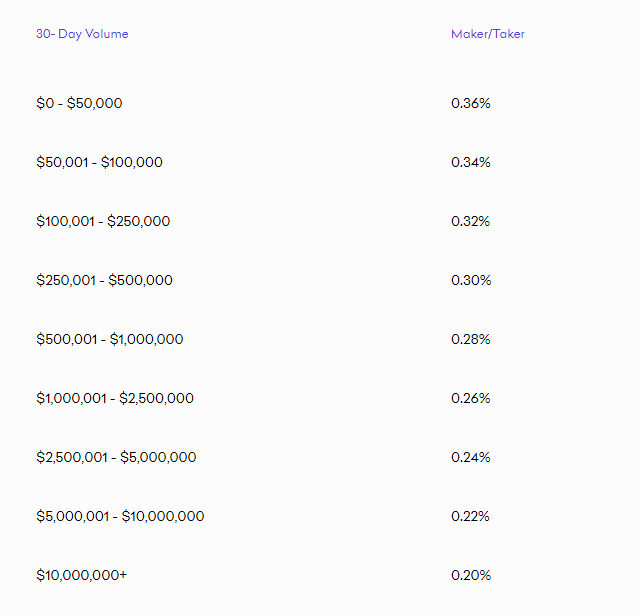Select the $0 - $50,000 volume tier
The height and width of the screenshot is (616, 640).
coord(79,103)
